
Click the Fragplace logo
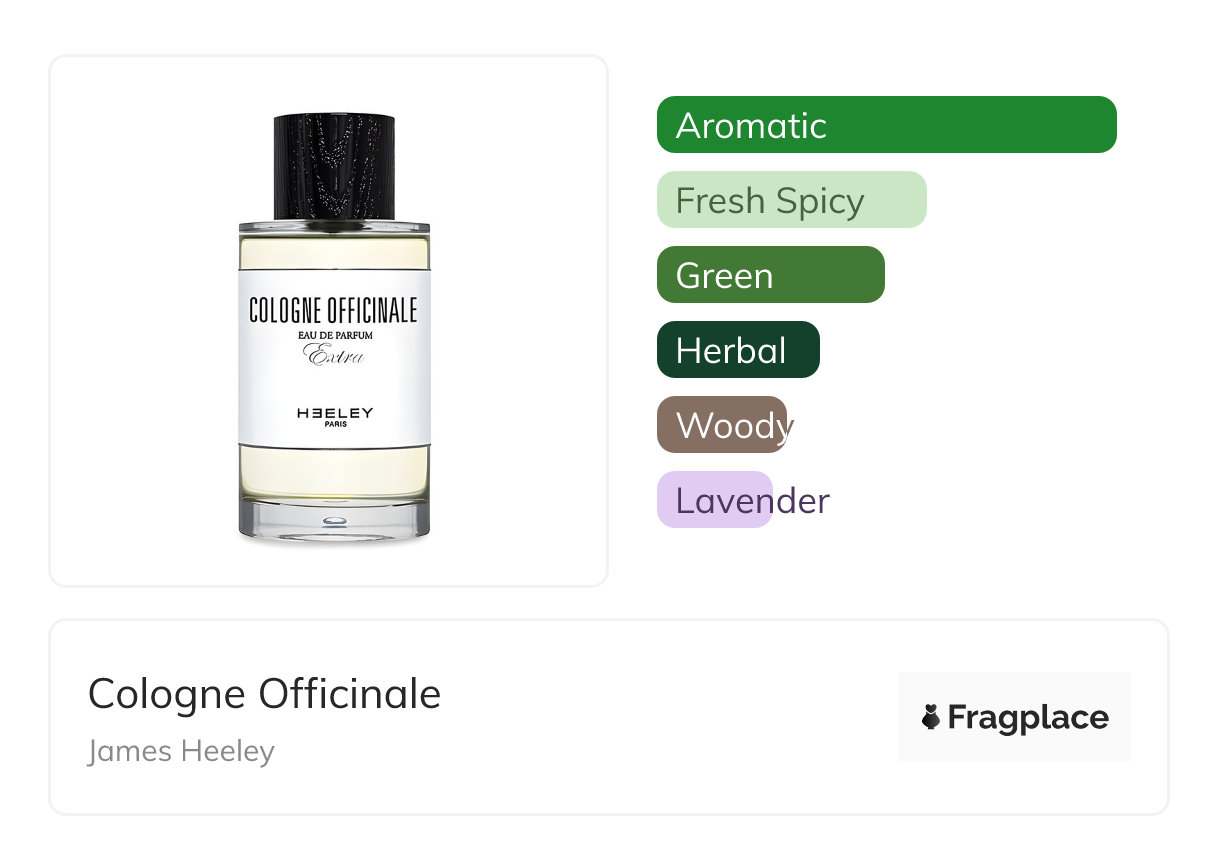1015,717
